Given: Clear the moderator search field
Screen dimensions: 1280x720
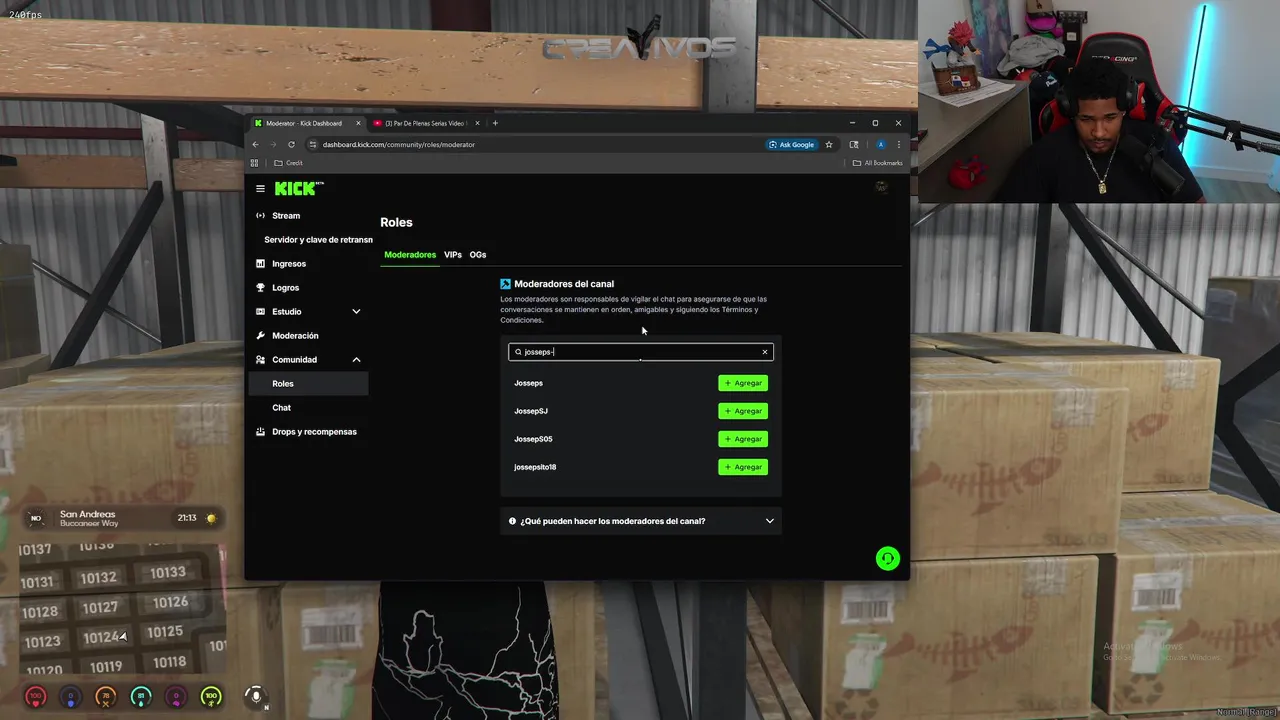Looking at the screenshot, I should pyautogui.click(x=765, y=352).
